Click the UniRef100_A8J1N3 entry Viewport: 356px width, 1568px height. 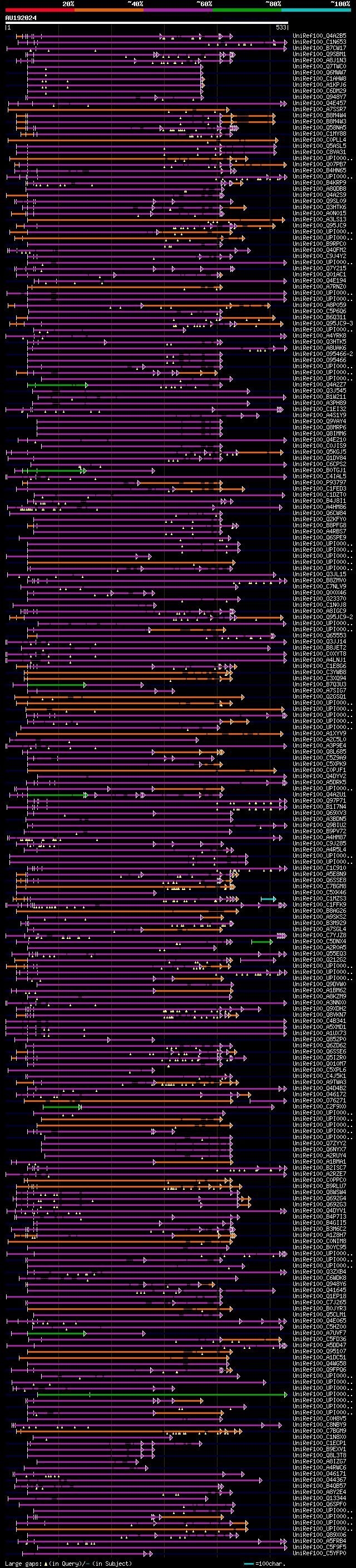[x=319, y=60]
